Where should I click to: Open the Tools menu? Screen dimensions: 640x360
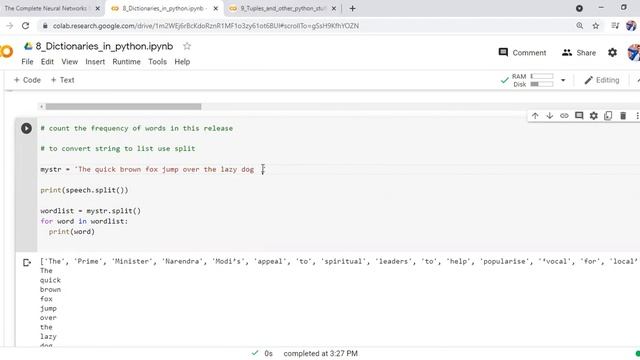pos(158,62)
